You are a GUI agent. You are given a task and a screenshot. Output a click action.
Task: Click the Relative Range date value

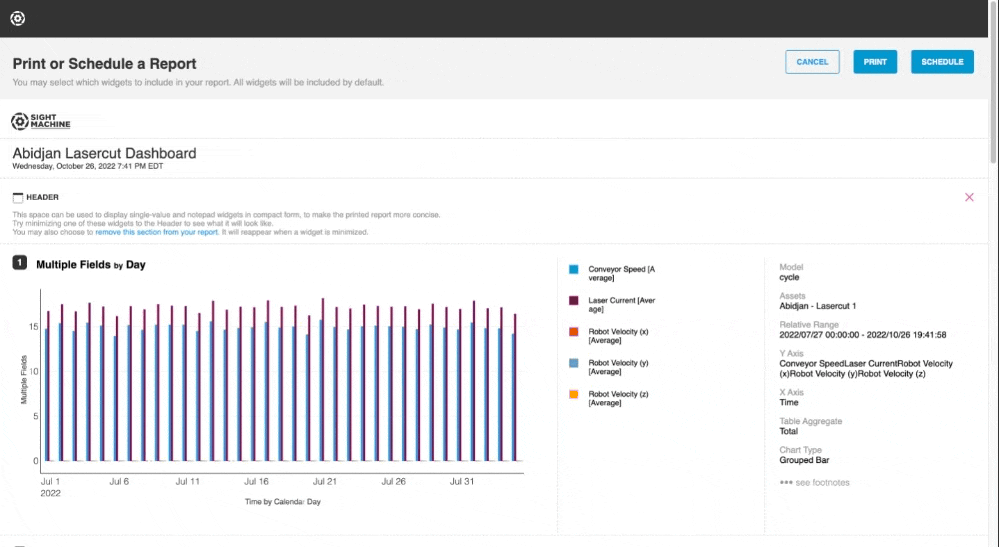863,335
